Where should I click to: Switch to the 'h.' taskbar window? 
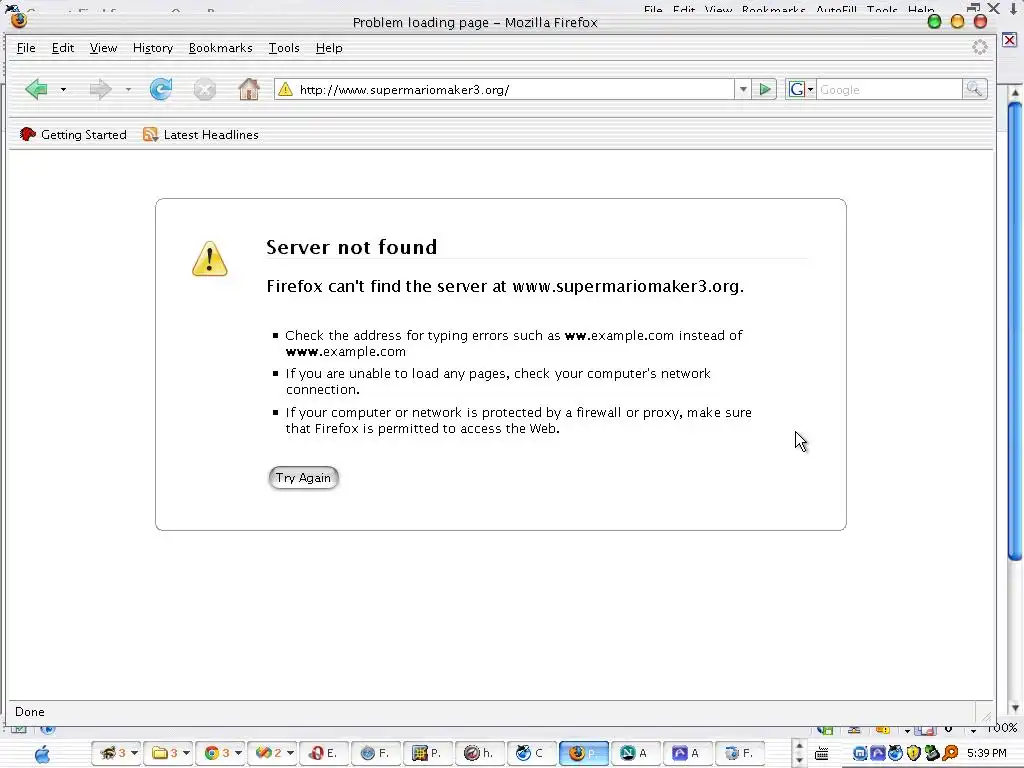[479, 753]
